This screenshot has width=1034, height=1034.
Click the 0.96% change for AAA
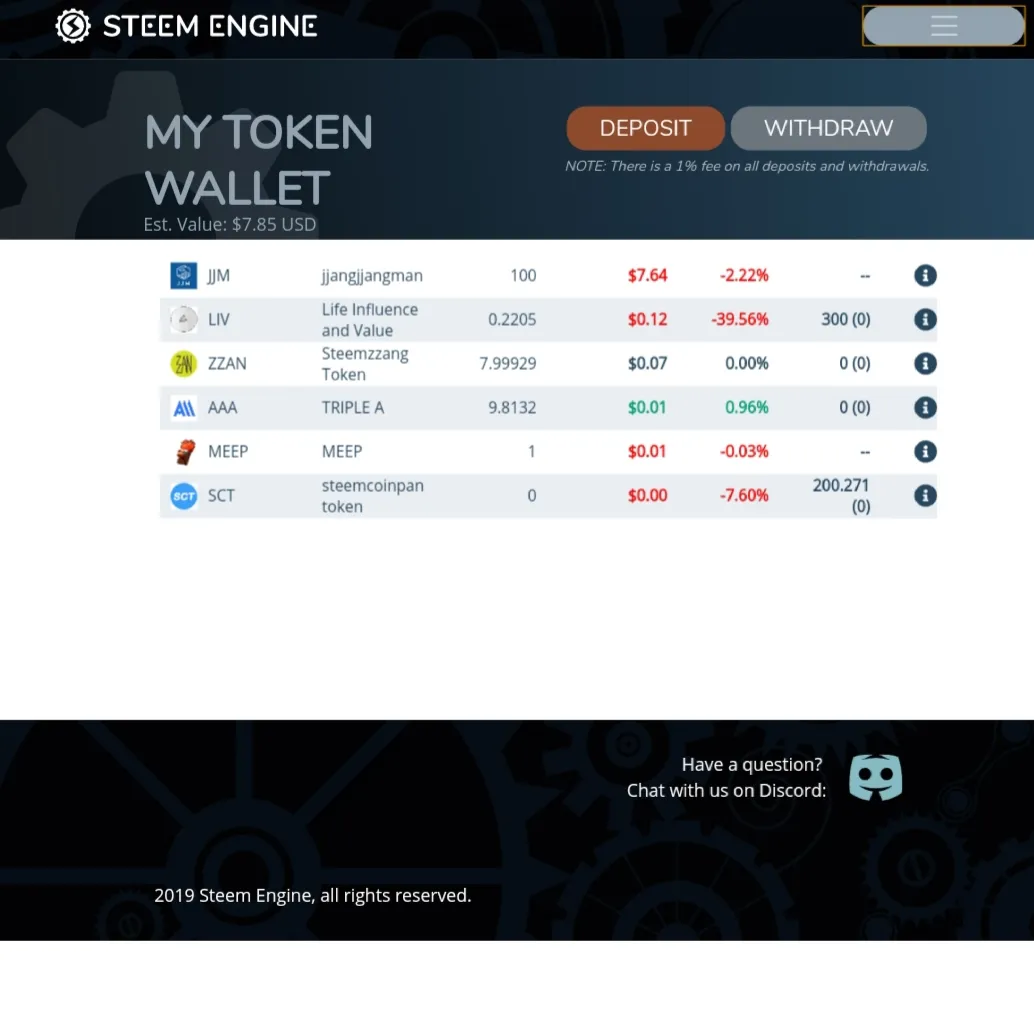point(746,408)
